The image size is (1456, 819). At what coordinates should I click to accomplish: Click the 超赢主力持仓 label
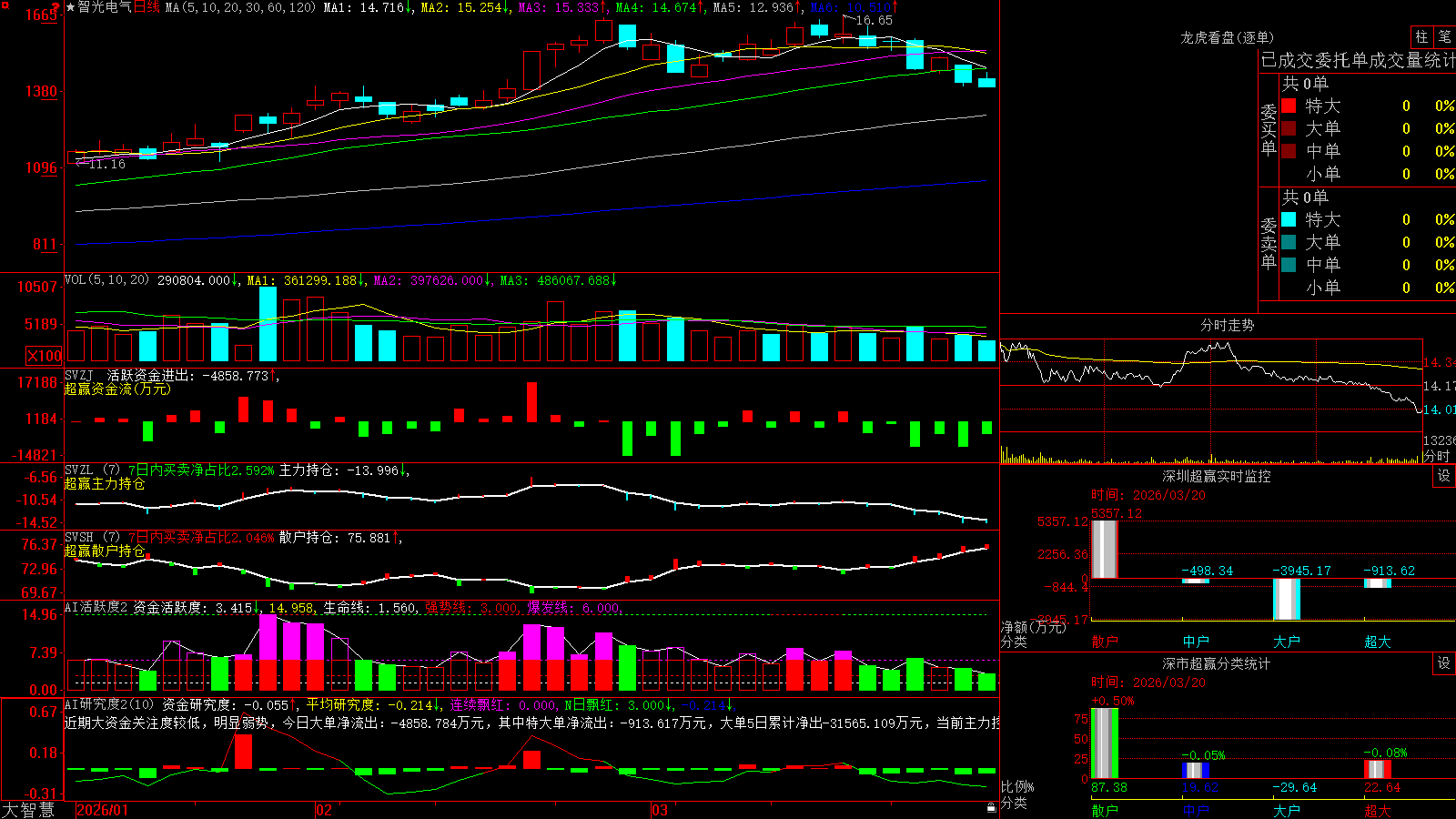click(x=105, y=483)
